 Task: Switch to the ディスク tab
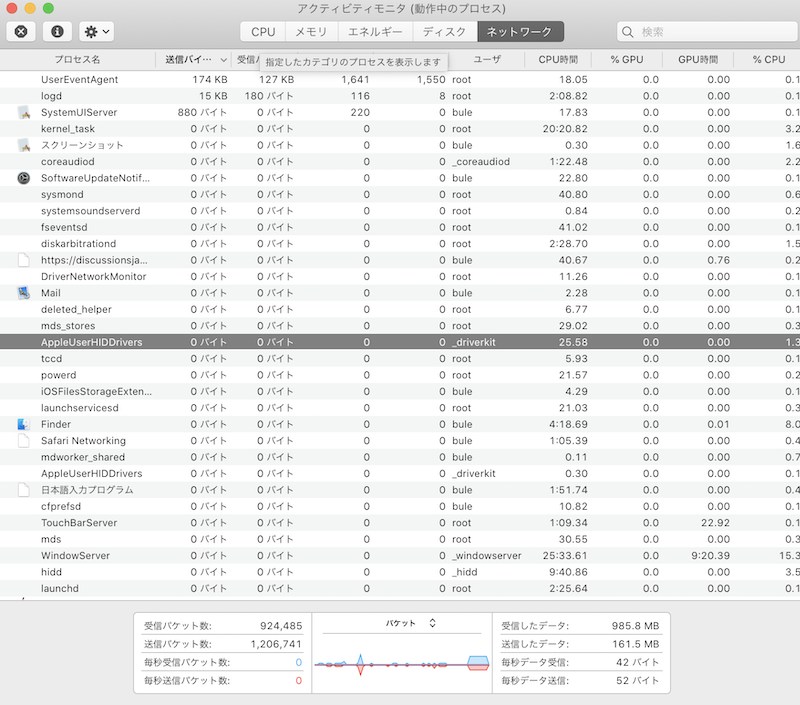[x=444, y=32]
